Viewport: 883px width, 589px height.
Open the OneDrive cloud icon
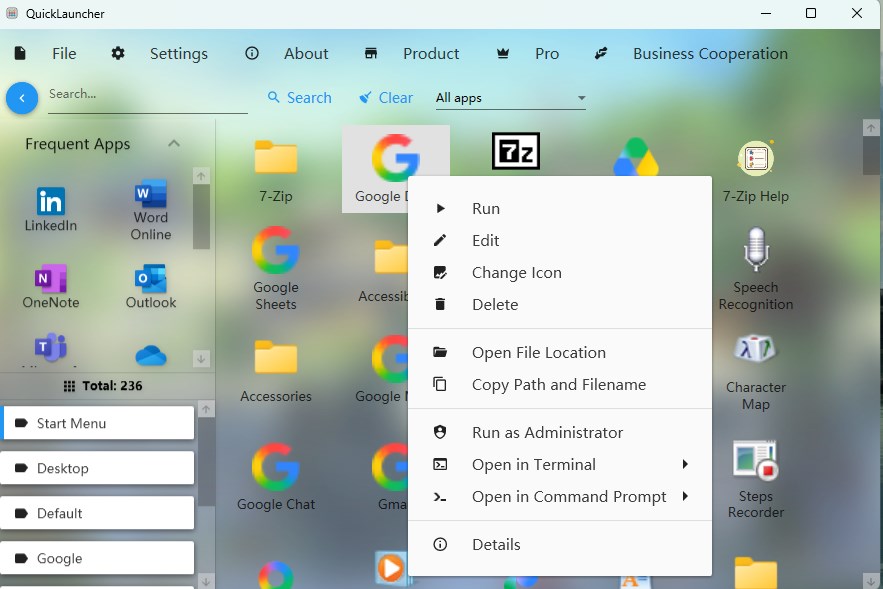150,355
